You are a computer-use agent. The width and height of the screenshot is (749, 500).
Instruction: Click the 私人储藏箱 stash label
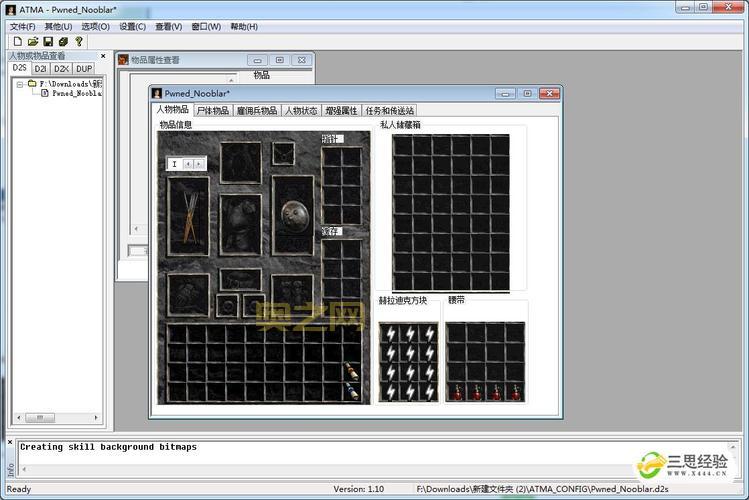coord(400,125)
